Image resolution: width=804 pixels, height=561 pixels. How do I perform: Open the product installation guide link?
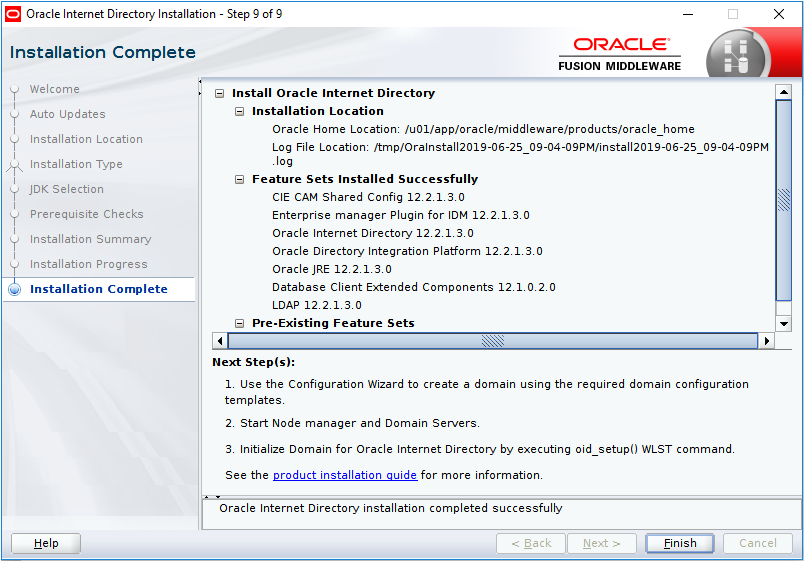[x=344, y=475]
